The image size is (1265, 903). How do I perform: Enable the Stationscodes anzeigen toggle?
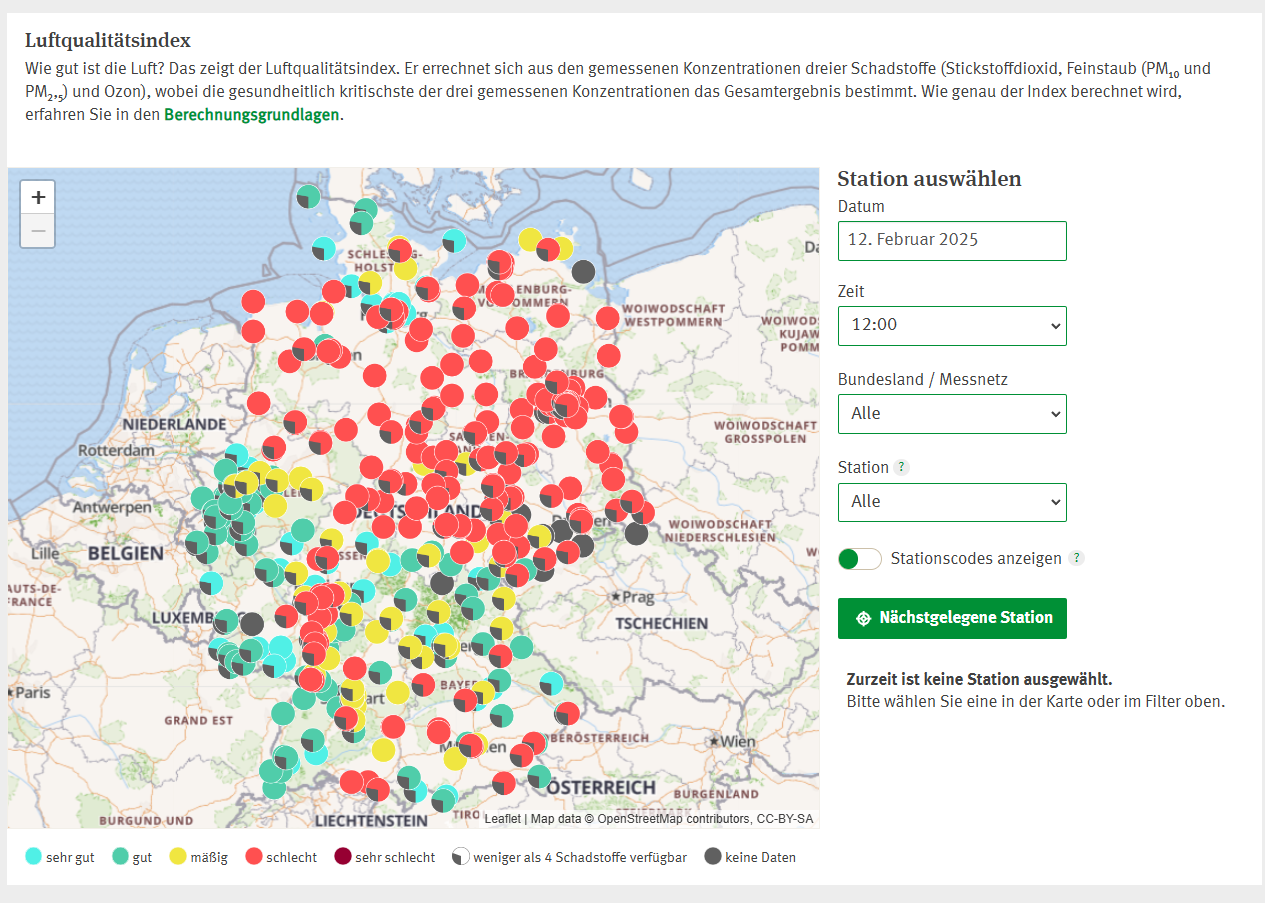859,558
